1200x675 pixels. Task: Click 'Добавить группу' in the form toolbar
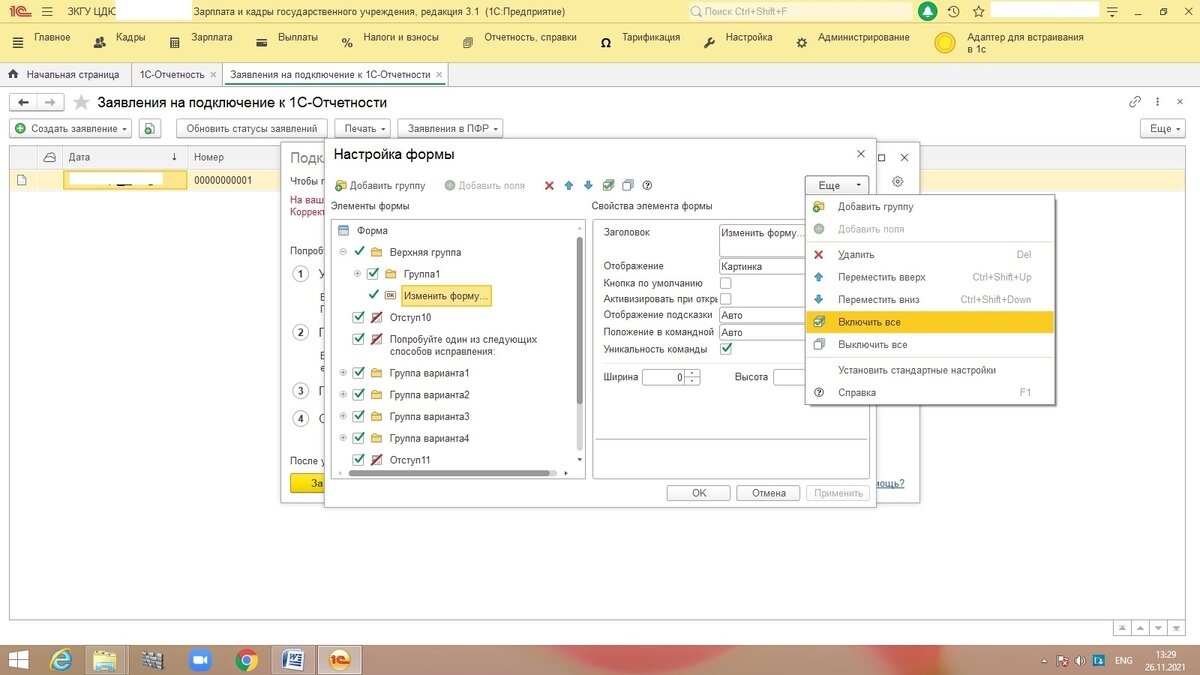(380, 185)
